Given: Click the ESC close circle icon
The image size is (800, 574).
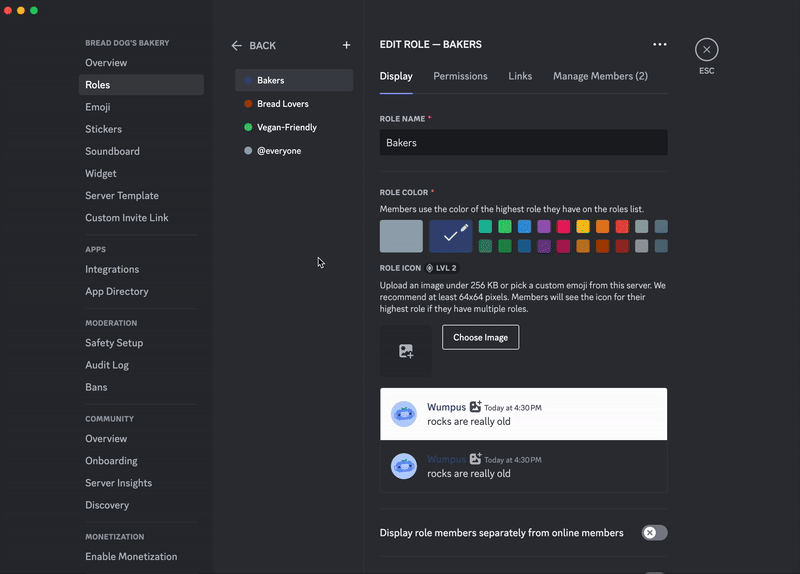Looking at the screenshot, I should click(x=707, y=49).
